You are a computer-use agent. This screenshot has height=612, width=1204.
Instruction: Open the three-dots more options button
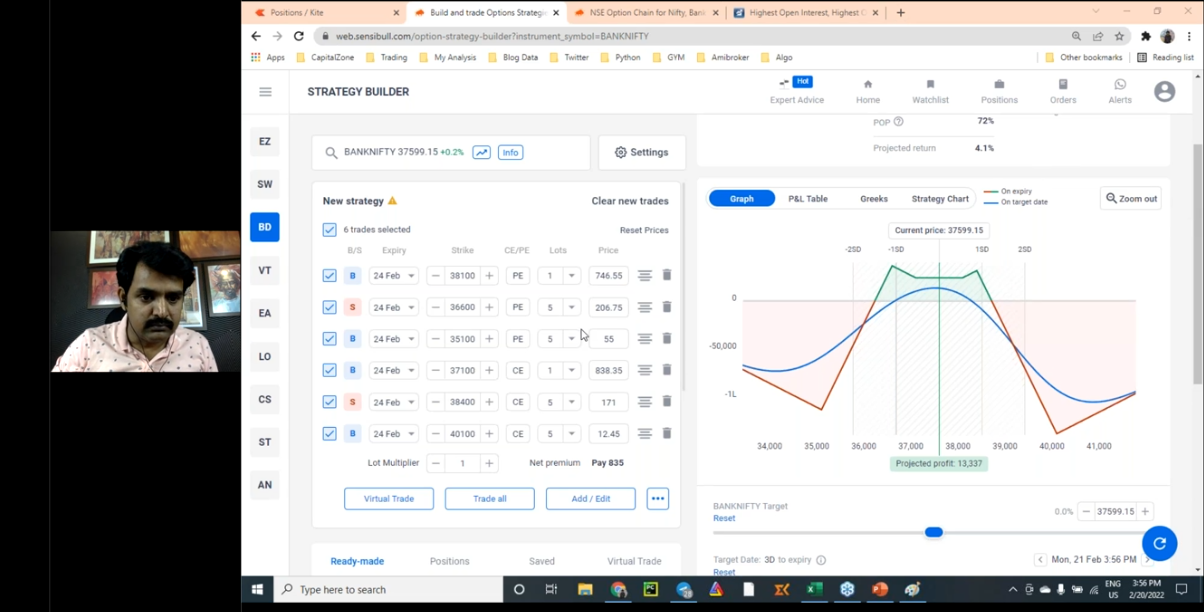tap(657, 499)
